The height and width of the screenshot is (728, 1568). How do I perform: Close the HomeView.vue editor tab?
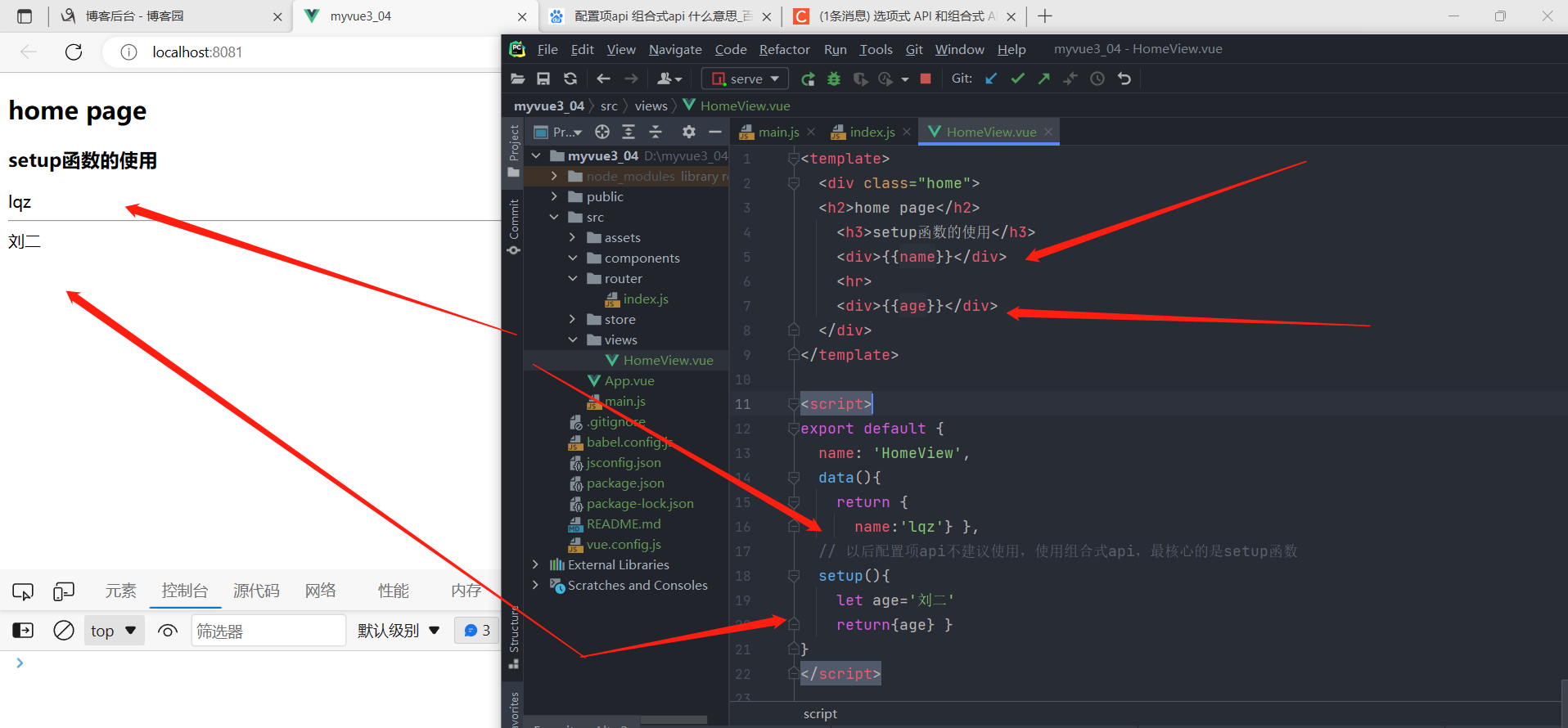(1048, 132)
